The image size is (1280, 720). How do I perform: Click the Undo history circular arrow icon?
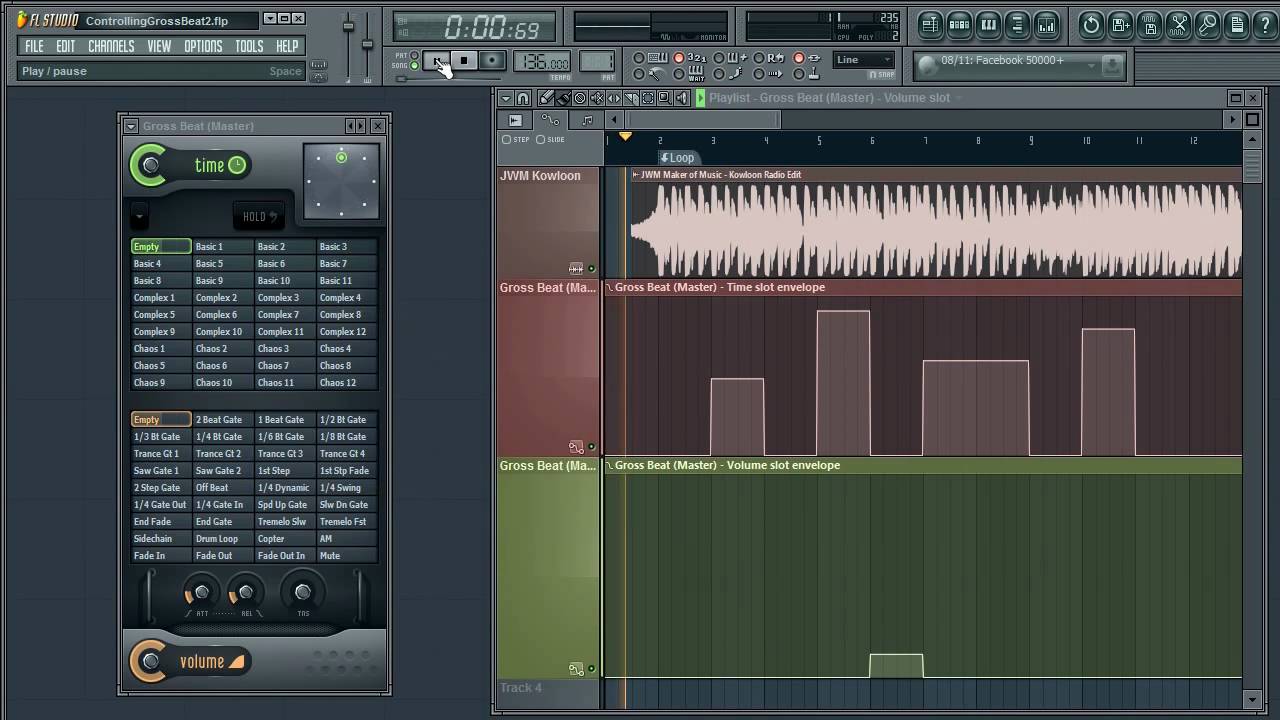(x=1091, y=24)
